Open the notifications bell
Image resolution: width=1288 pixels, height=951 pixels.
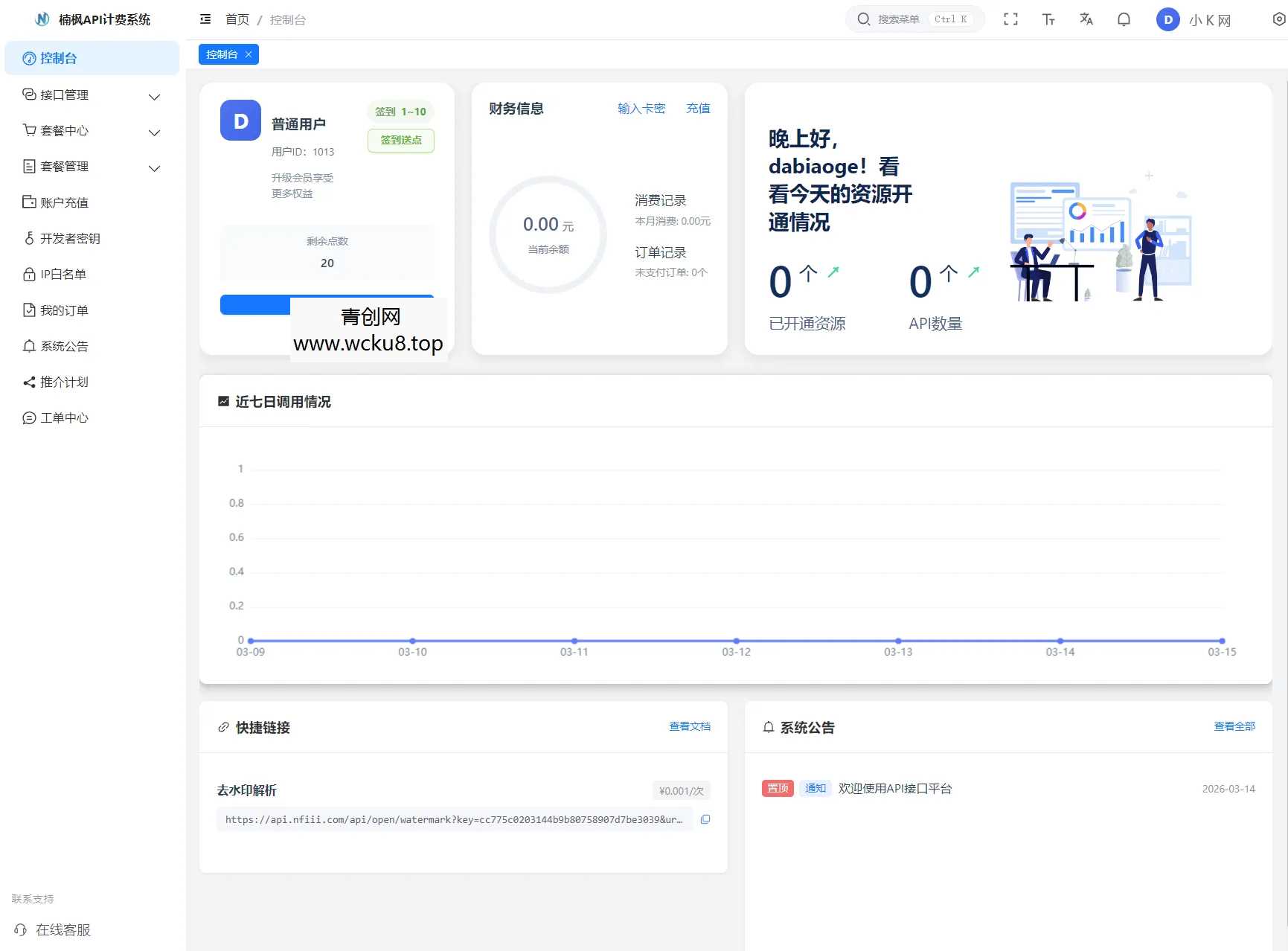click(1124, 19)
